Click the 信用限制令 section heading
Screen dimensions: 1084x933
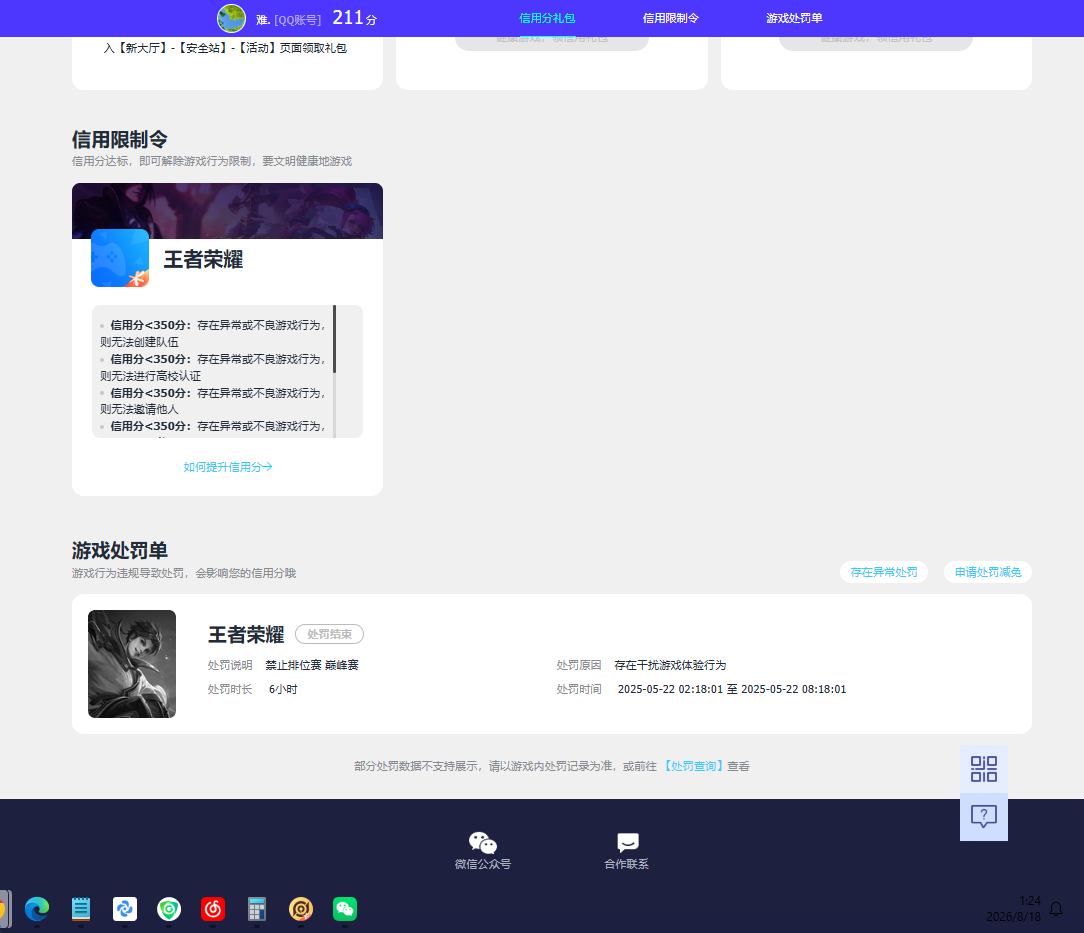tap(120, 140)
